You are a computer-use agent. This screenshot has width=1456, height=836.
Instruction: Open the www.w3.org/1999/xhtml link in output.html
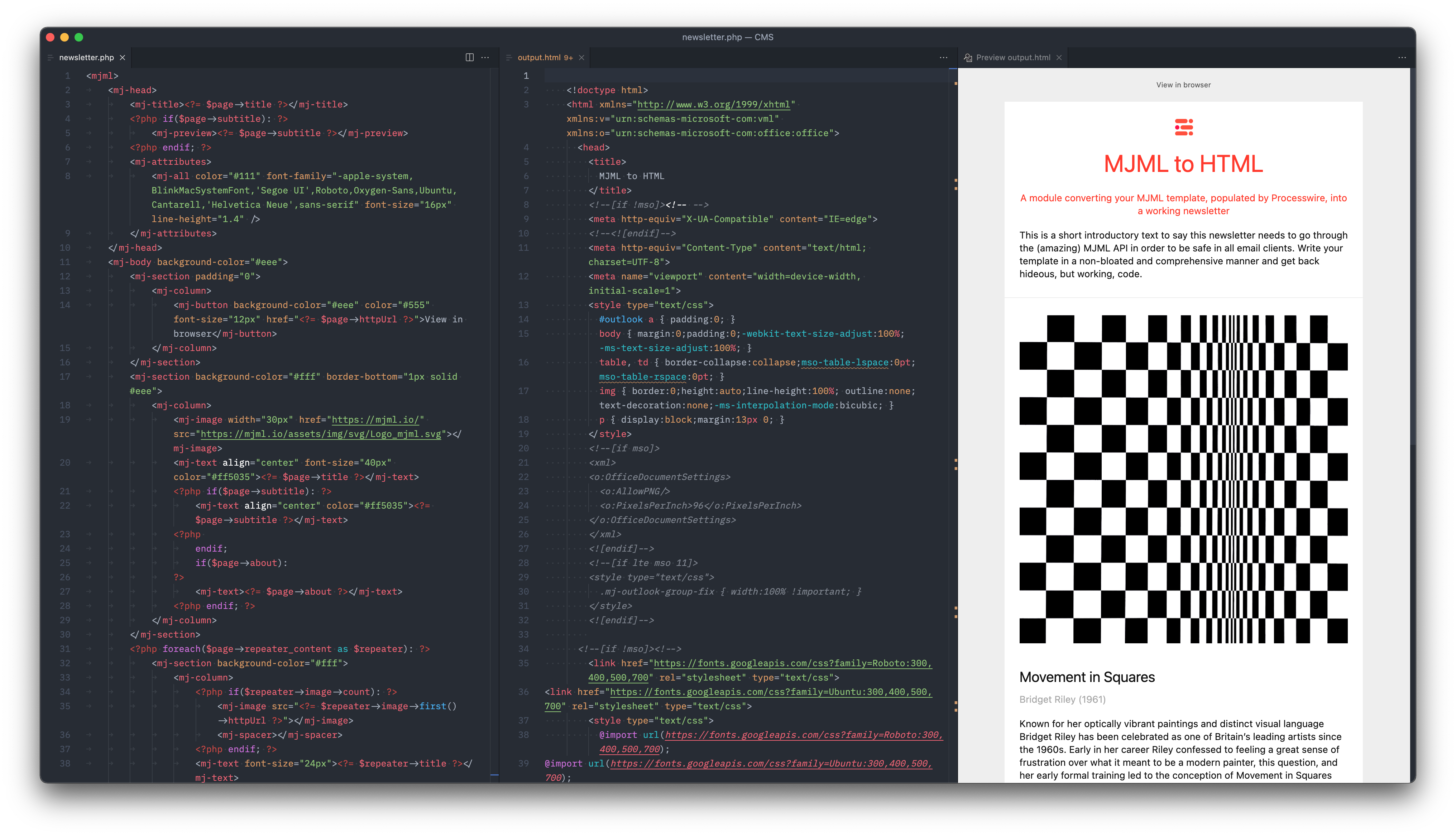pyautogui.click(x=714, y=105)
